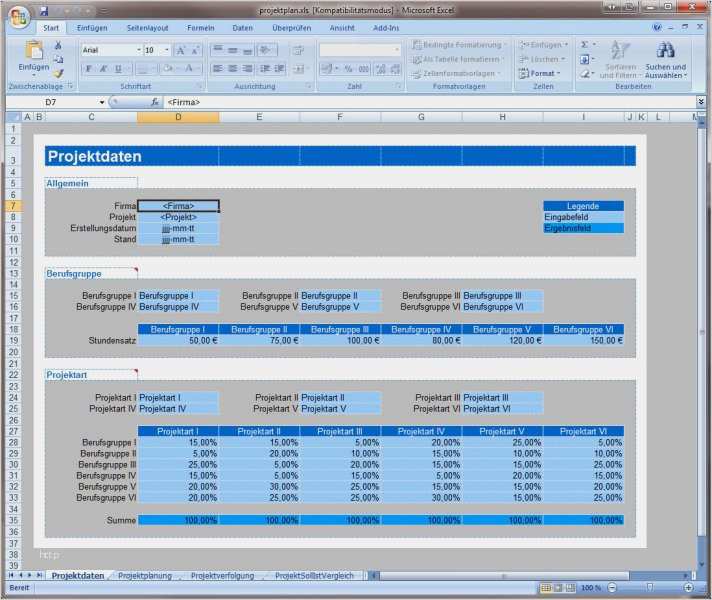Open the Projektplanung sheet tab

tap(145, 576)
